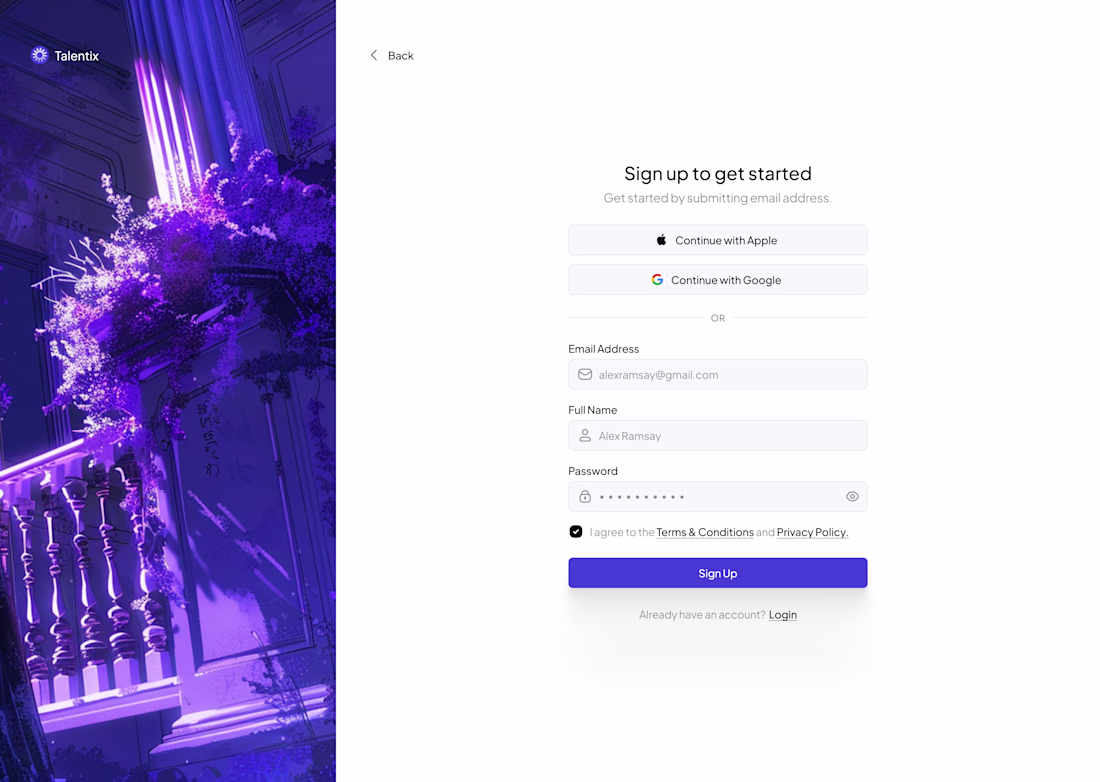Continue with Google sign-up
This screenshot has width=1100, height=782.
pyautogui.click(x=718, y=280)
